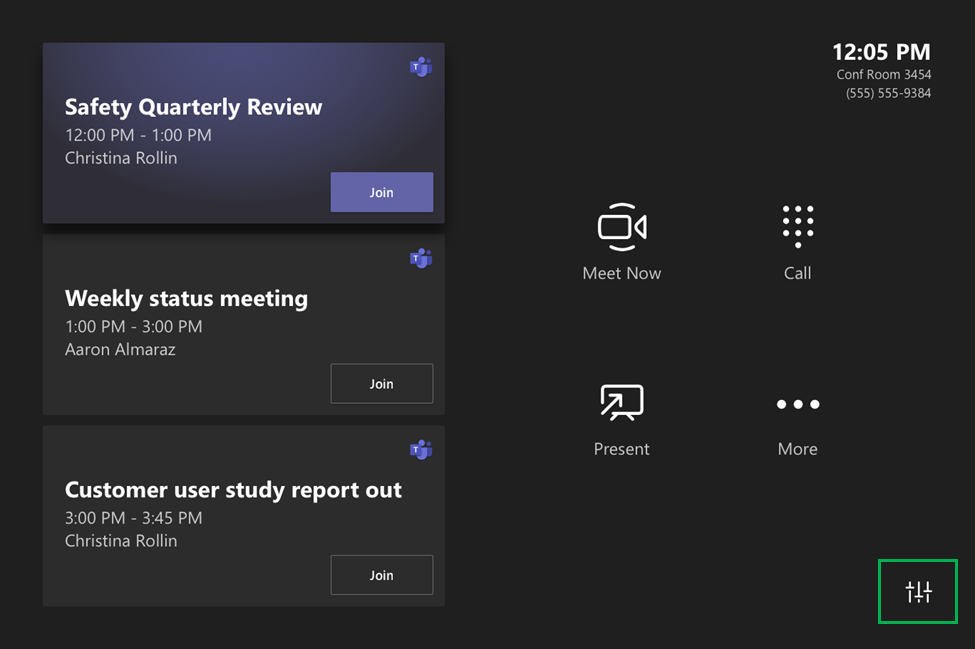Select Customer user study report out title
975x649 pixels.
click(x=233, y=490)
